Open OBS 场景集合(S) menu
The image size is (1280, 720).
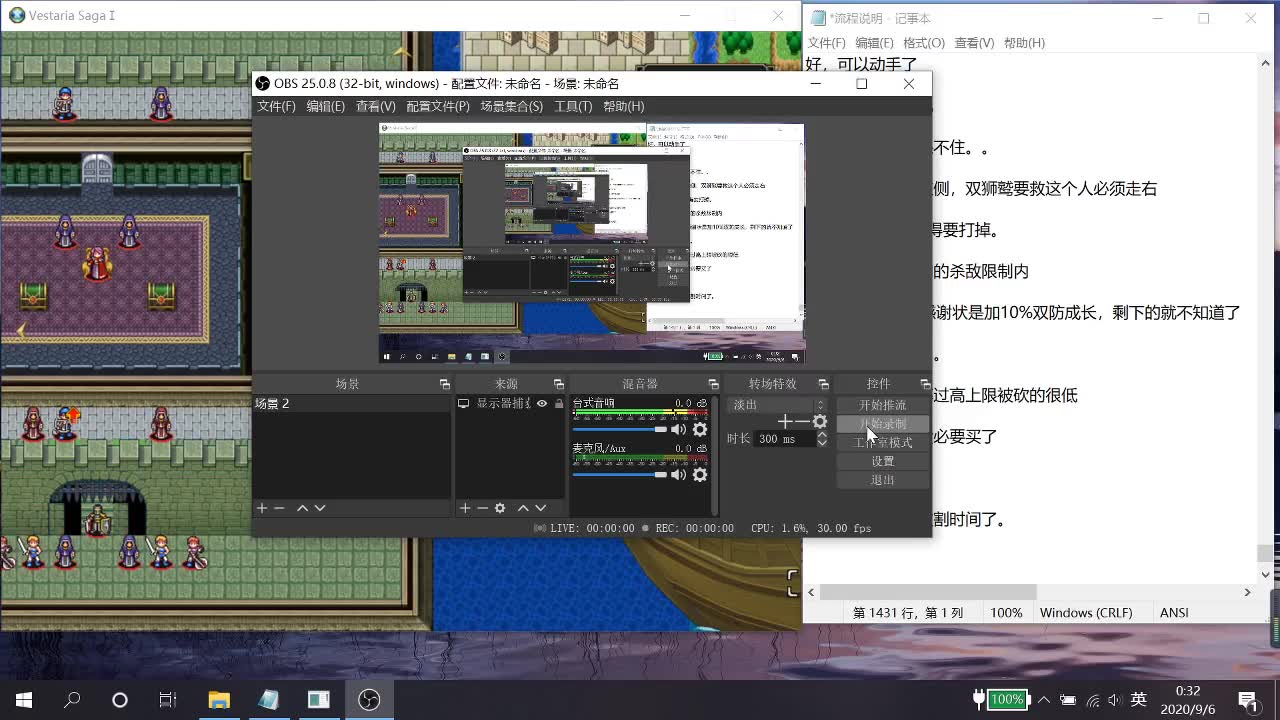click(512, 106)
